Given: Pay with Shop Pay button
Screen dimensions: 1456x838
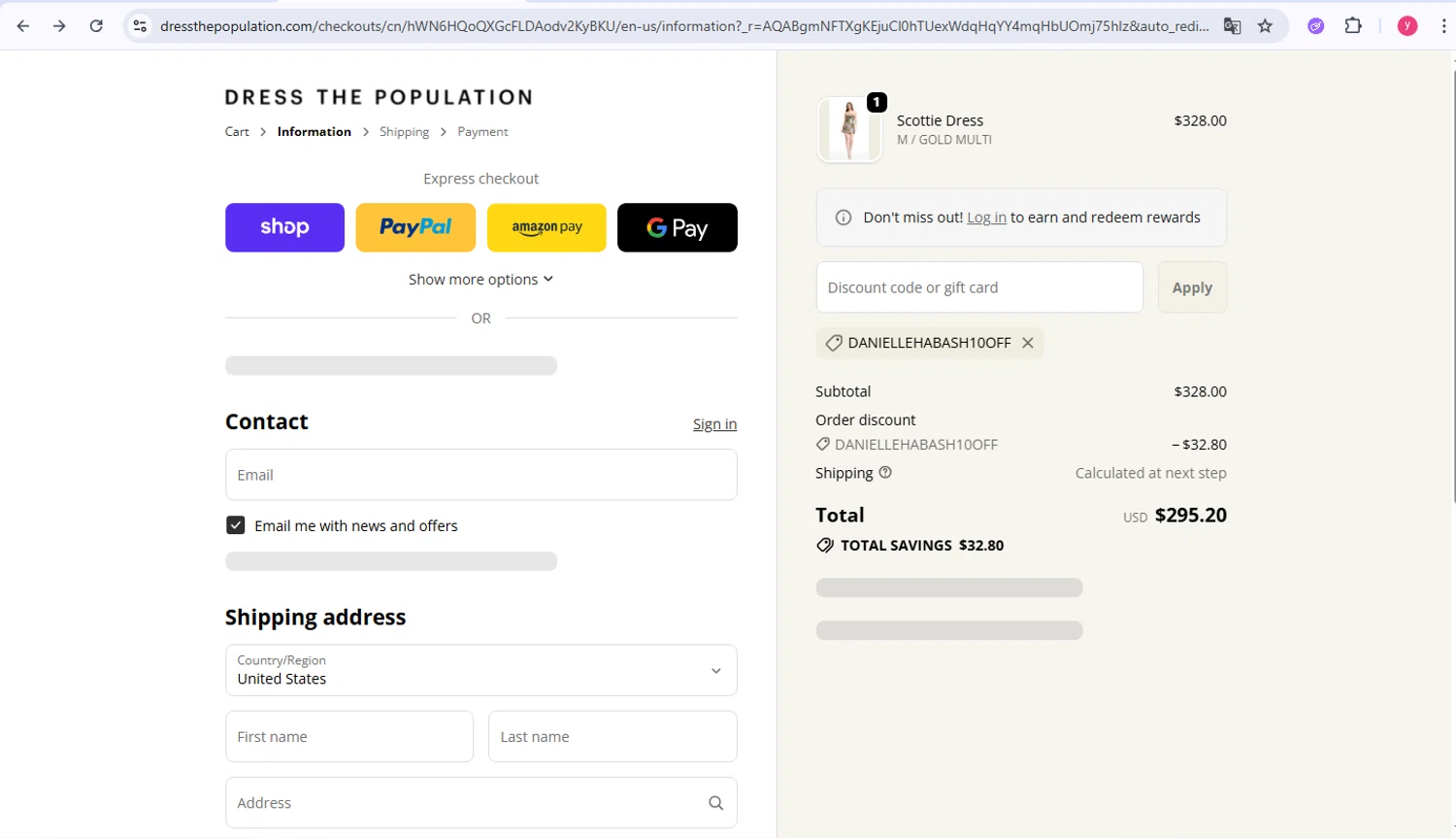Looking at the screenshot, I should coord(284,227).
